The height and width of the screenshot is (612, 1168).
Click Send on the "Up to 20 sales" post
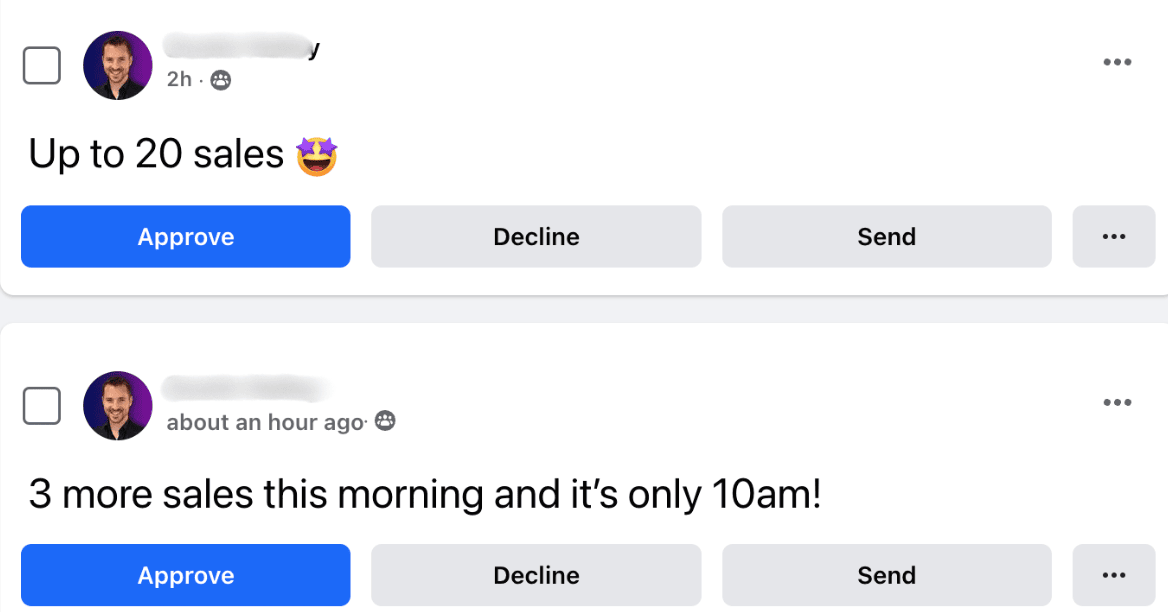[x=886, y=236]
